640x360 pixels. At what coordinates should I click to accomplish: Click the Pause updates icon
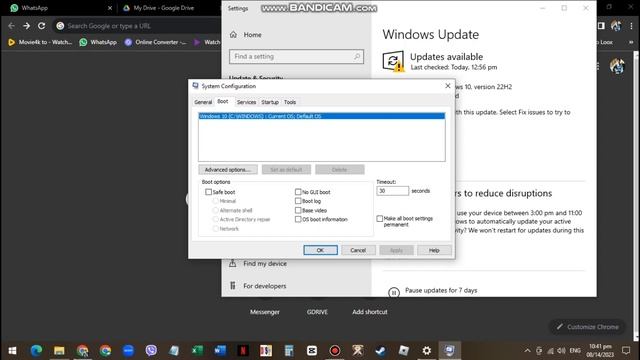click(x=393, y=292)
